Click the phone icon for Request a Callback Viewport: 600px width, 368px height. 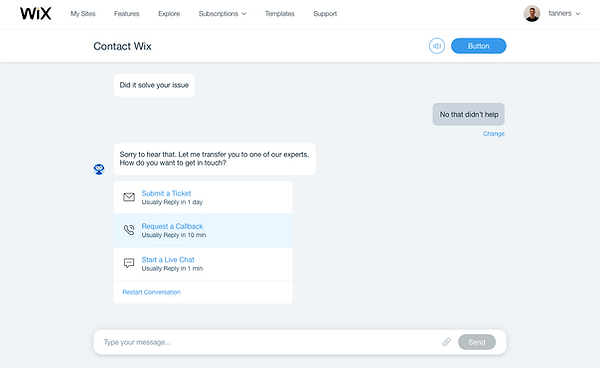(x=129, y=230)
